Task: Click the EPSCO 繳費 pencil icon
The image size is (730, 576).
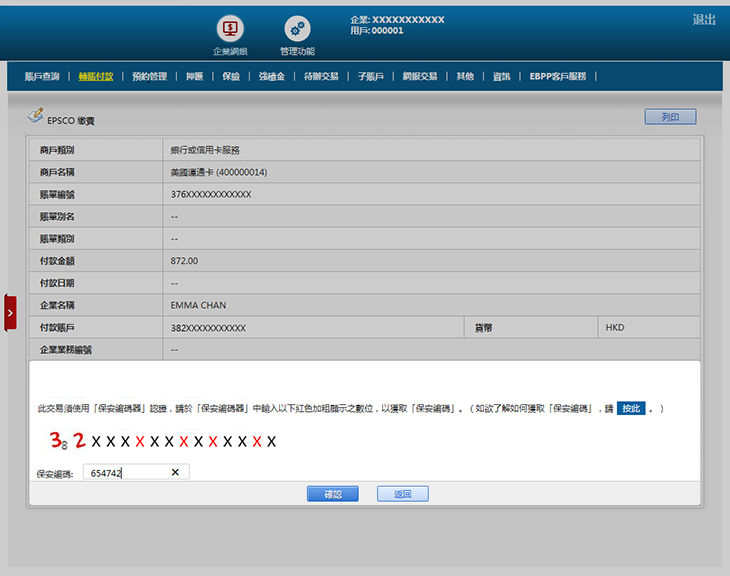Action: tap(36, 116)
